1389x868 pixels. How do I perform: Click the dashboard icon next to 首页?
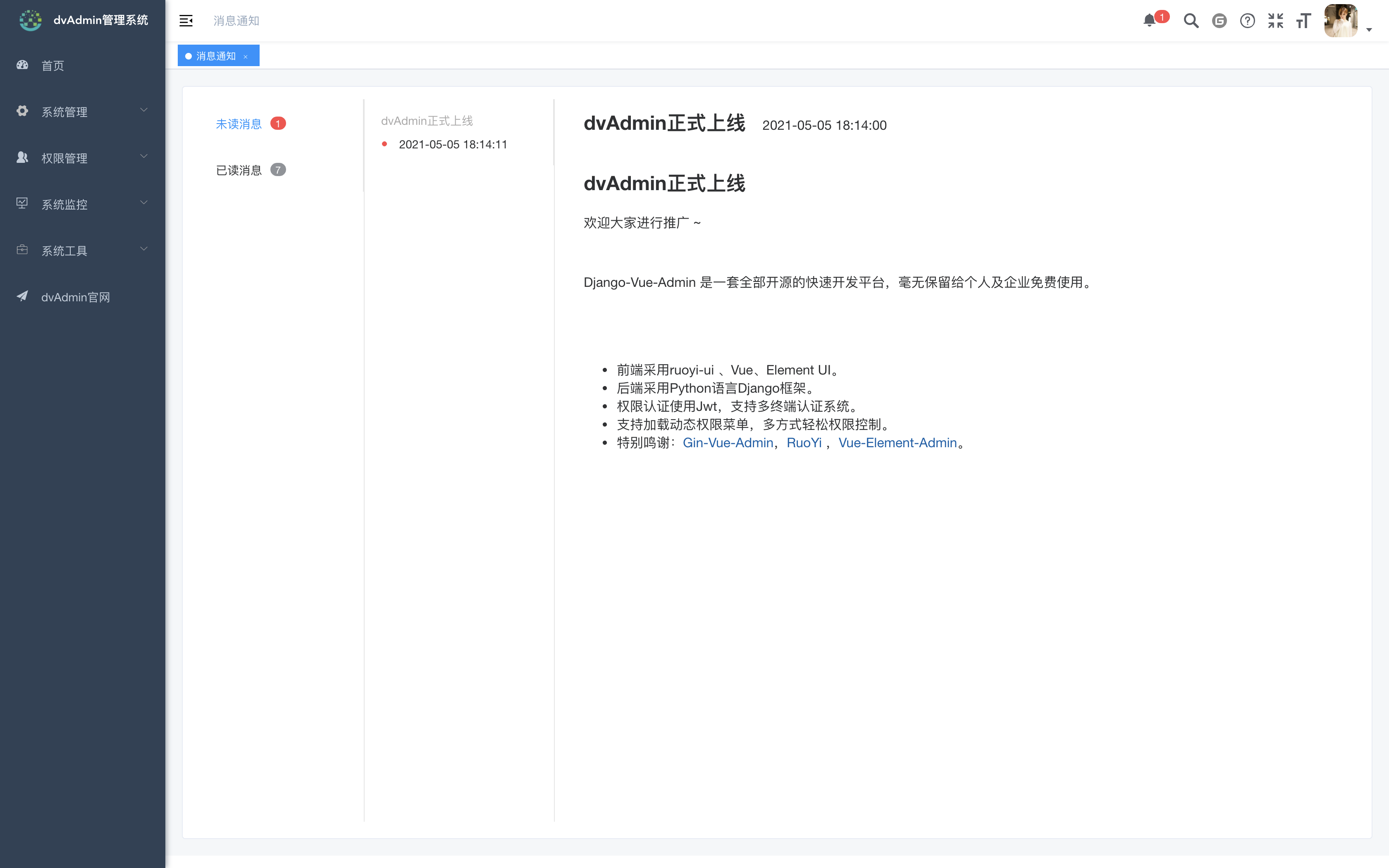pos(22,65)
